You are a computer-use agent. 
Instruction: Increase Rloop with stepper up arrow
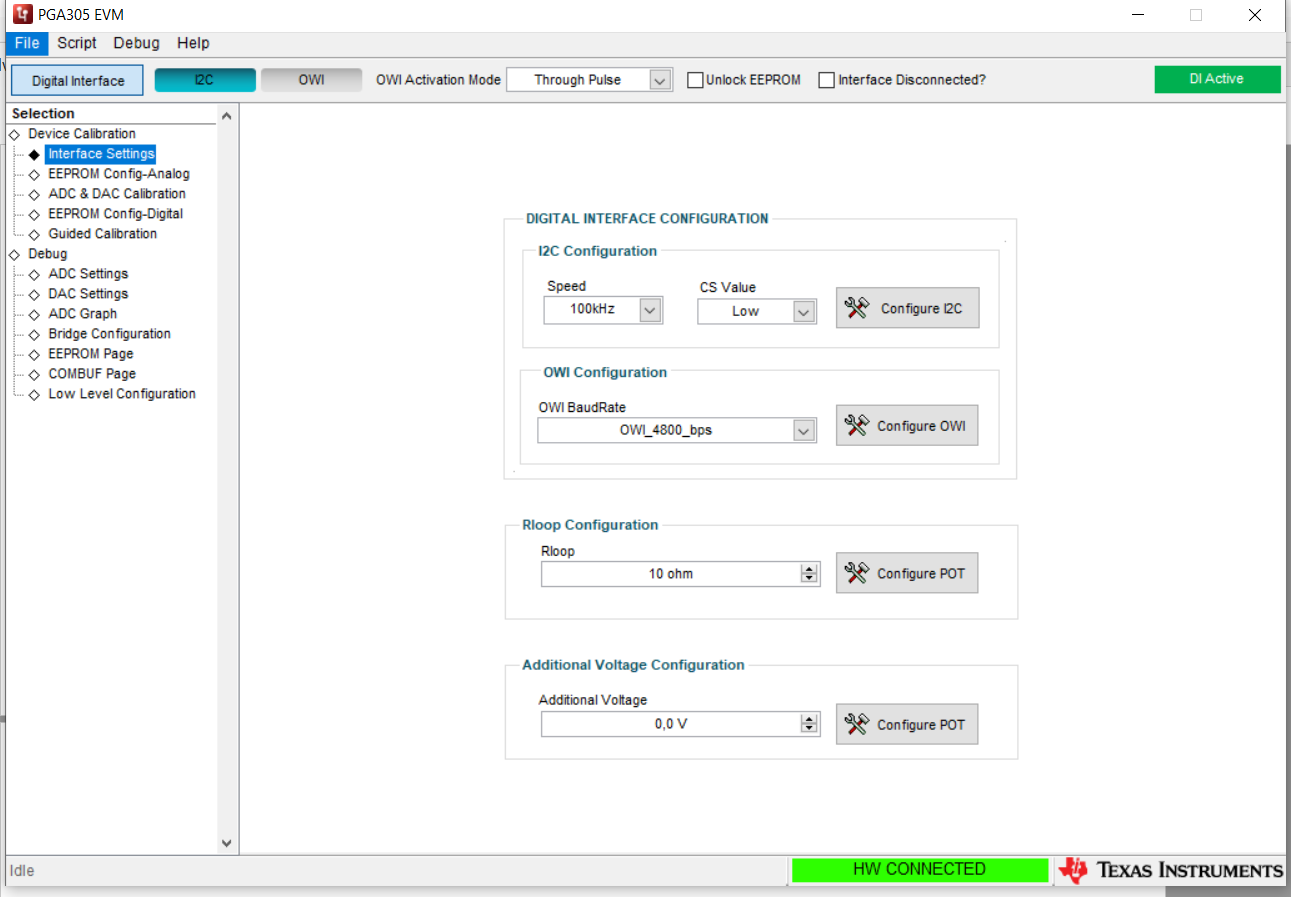[809, 569]
